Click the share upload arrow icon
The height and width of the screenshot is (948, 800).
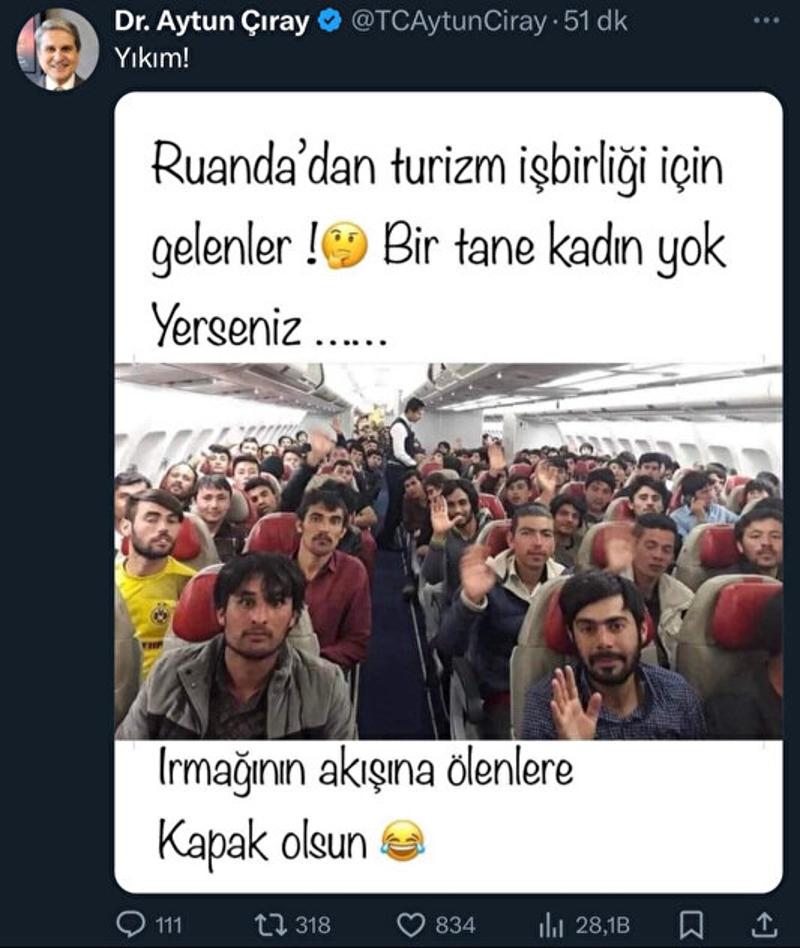tap(764, 924)
